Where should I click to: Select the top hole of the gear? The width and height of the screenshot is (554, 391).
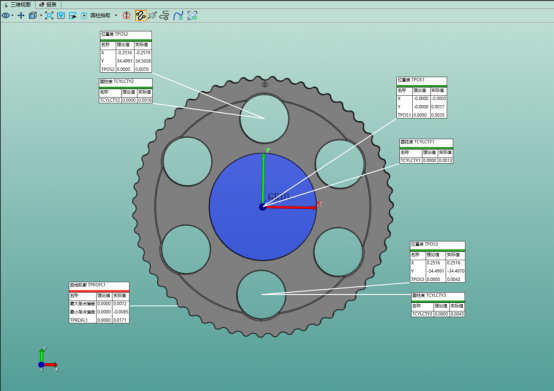(264, 119)
